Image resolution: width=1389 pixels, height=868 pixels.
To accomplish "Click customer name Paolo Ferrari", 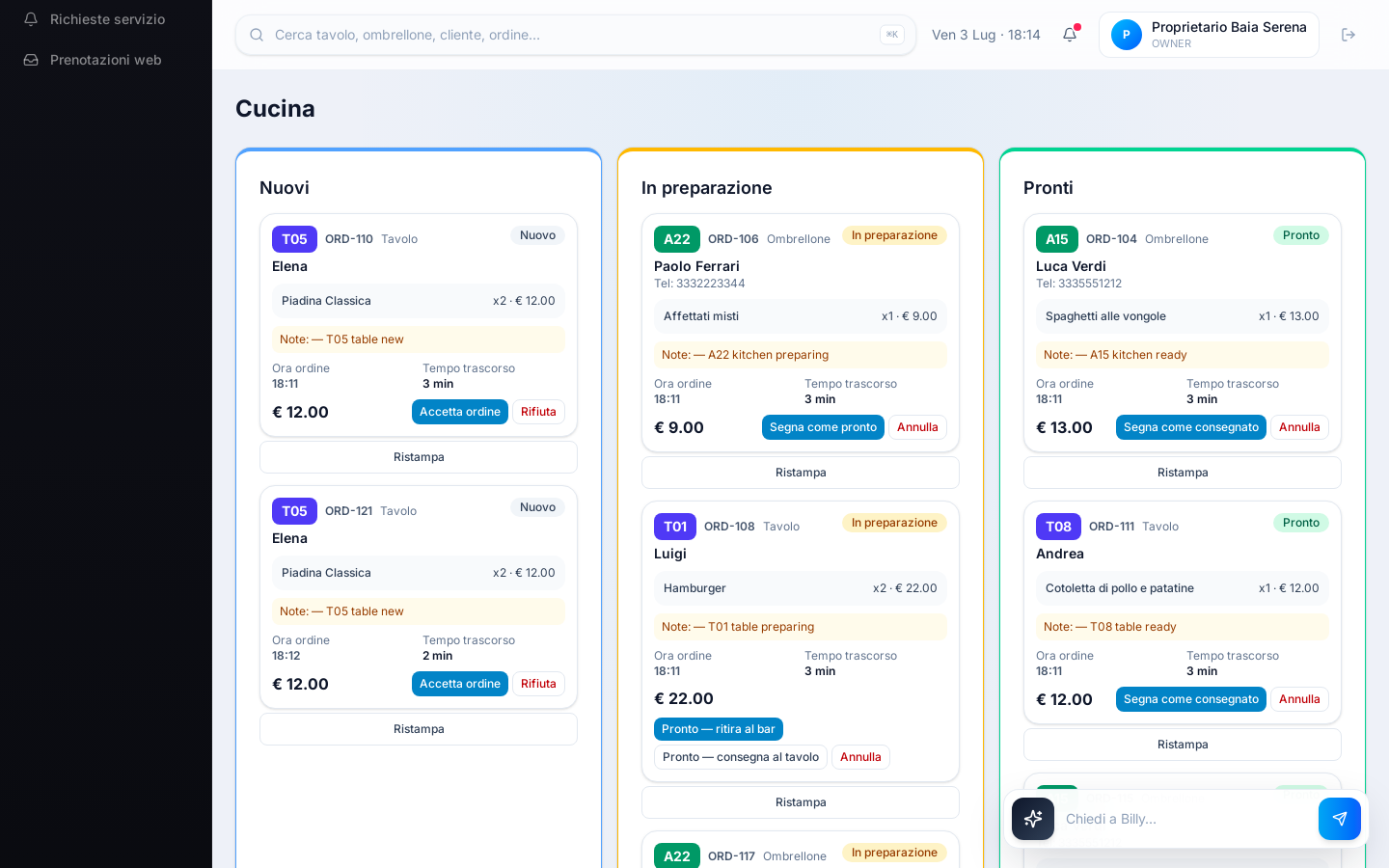I will [x=696, y=266].
